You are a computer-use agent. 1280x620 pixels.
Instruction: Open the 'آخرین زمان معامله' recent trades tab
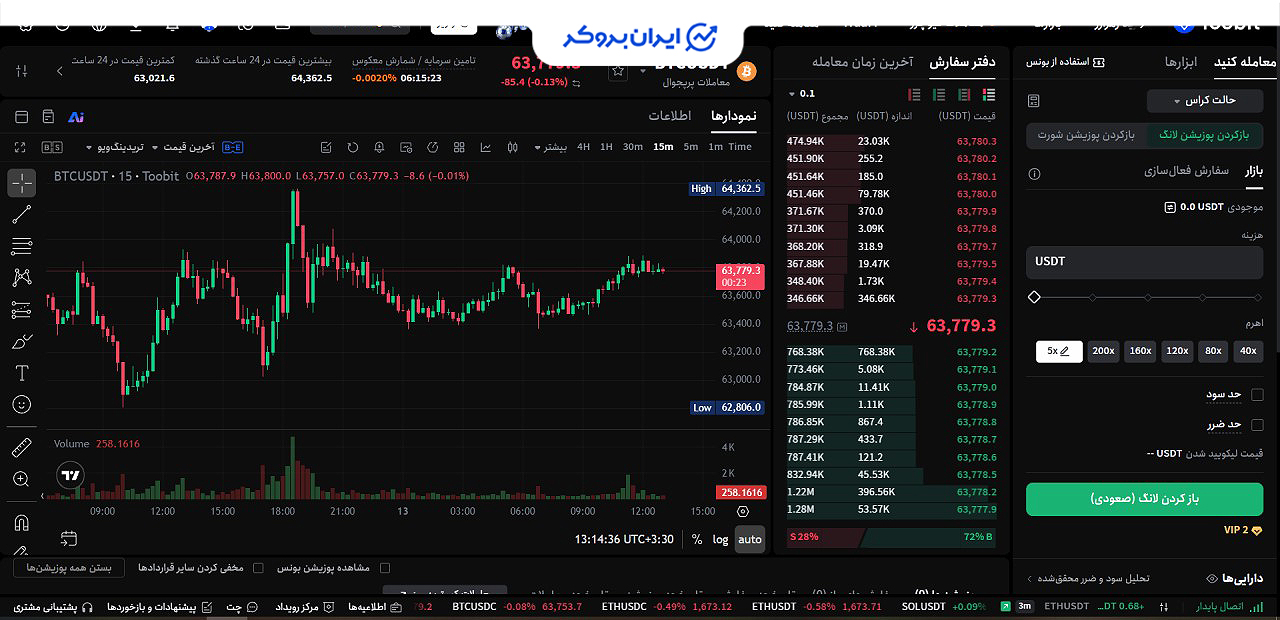[863, 62]
